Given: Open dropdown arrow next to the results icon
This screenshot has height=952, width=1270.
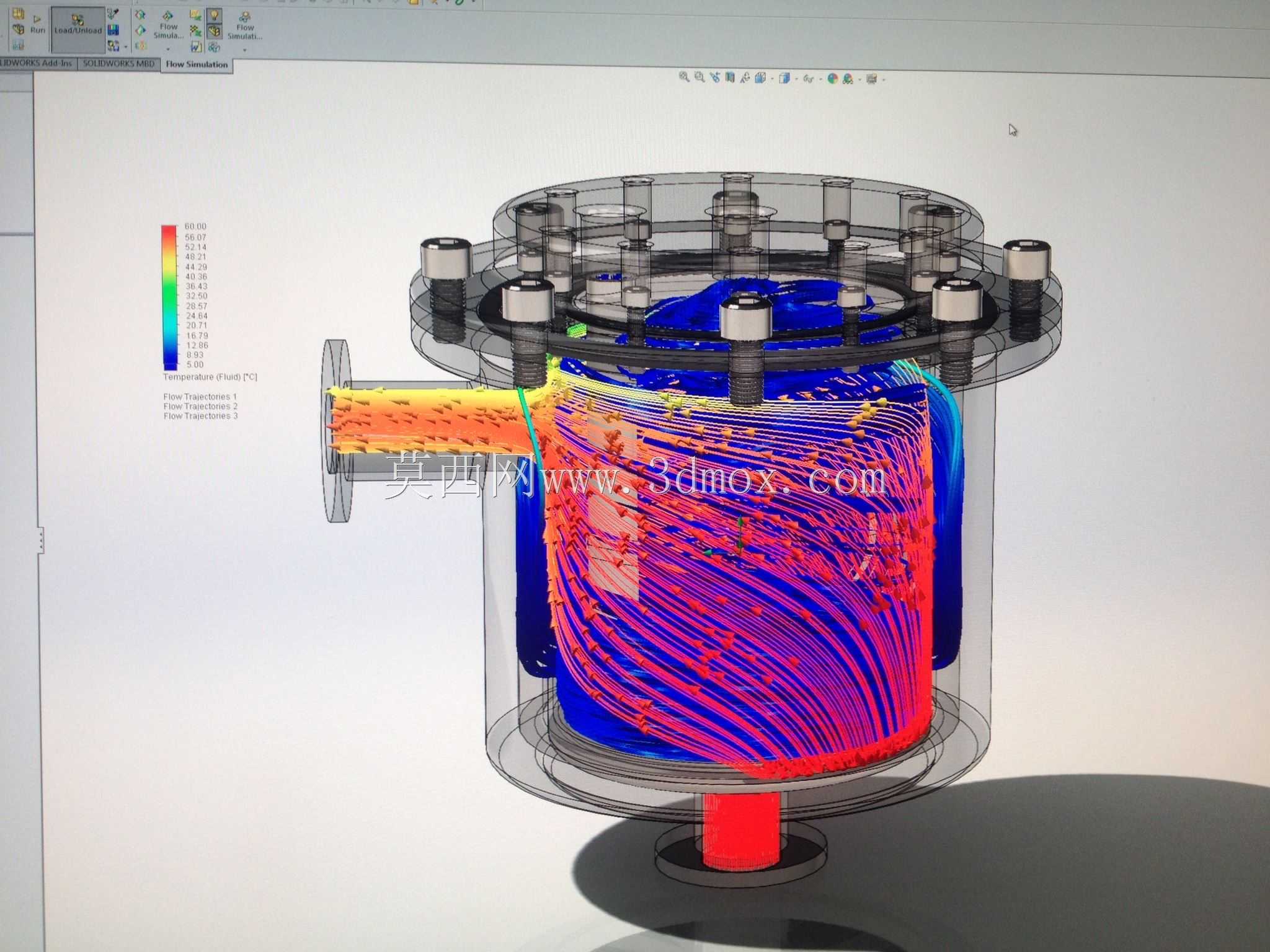Looking at the screenshot, I should tap(126, 46).
